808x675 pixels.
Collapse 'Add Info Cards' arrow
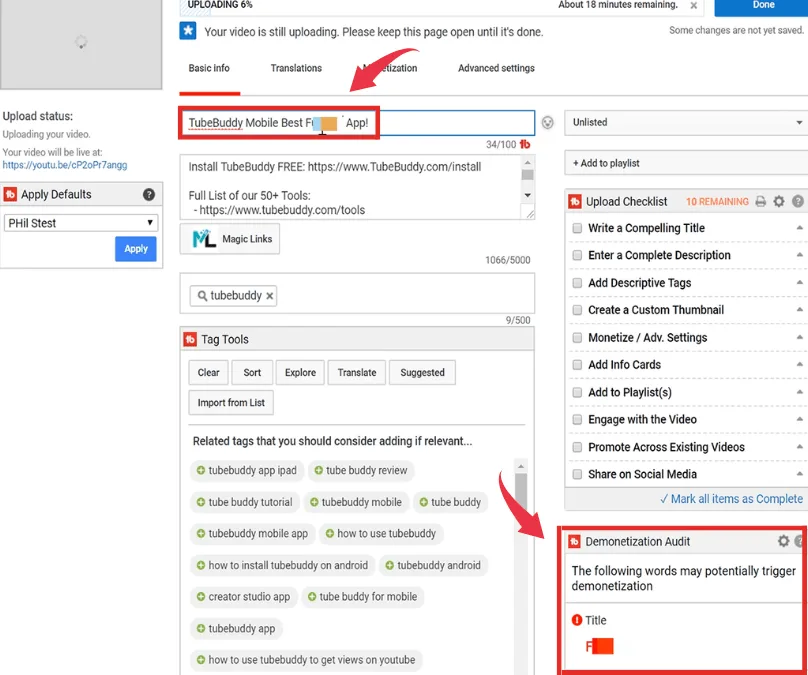pyautogui.click(x=799, y=364)
